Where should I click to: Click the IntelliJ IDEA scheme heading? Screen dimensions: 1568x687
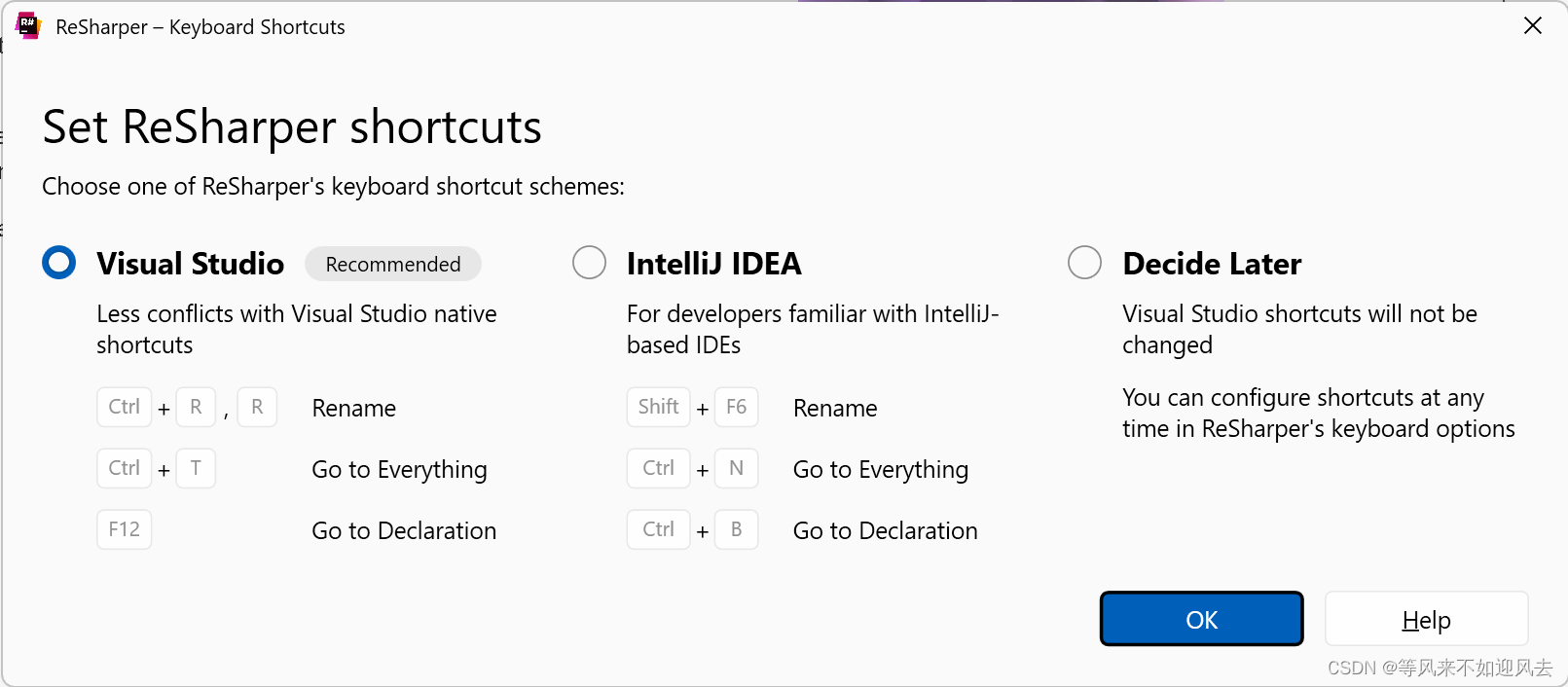[714, 264]
